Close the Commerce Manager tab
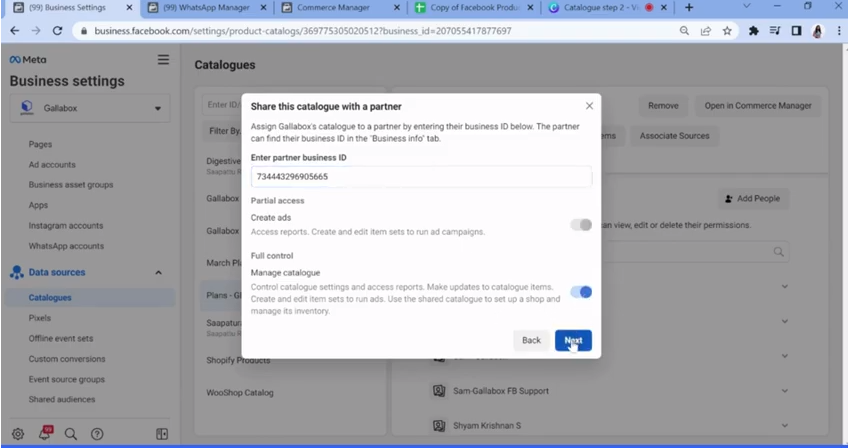 [x=396, y=8]
